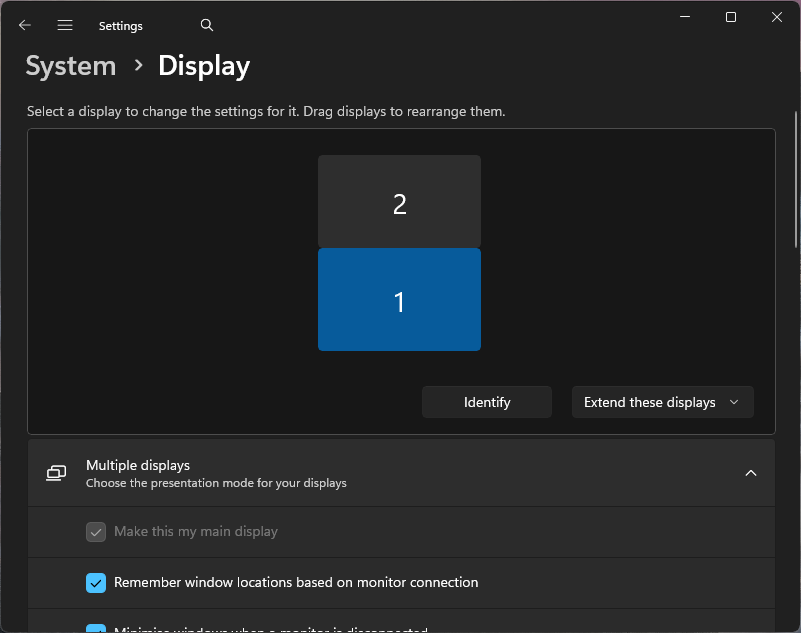Collapse the Multiple displays section
Screen dimensions: 801x633
pos(751,472)
